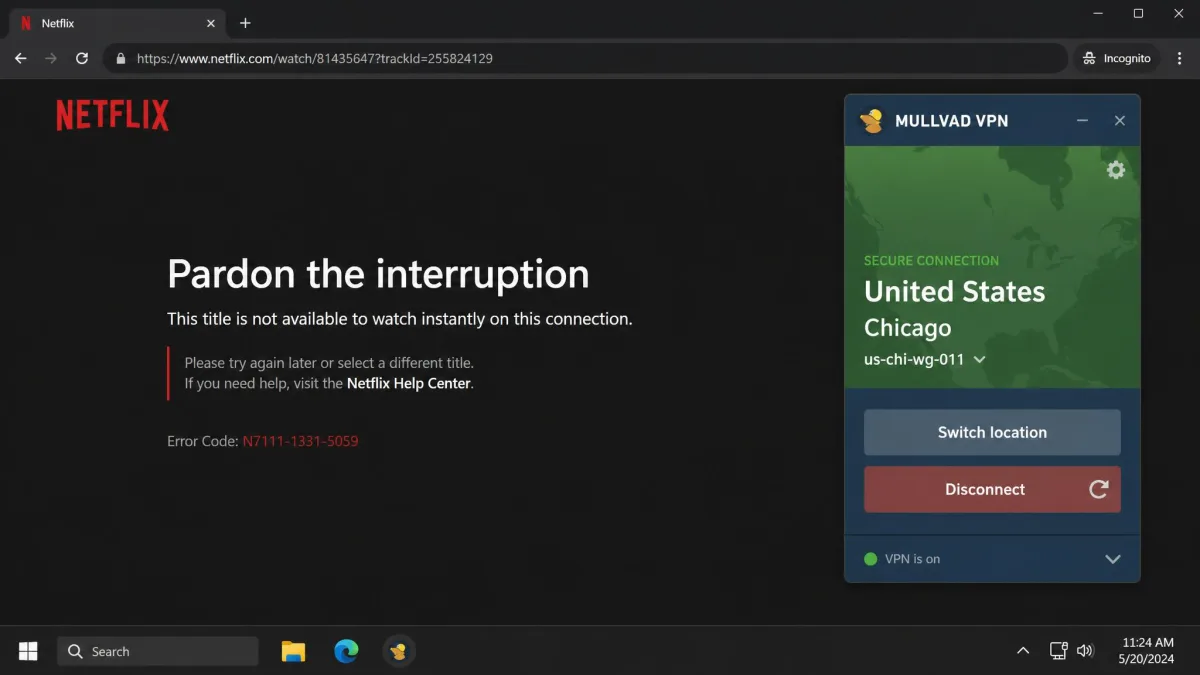Expand the VPN is on status chevron

(x=1112, y=559)
